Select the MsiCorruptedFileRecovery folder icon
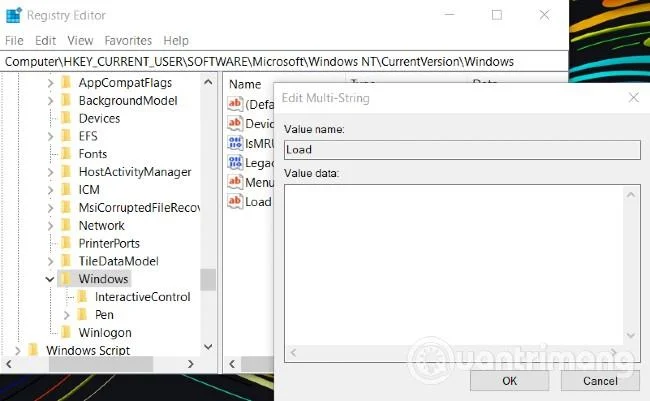This screenshot has width=650, height=401. point(66,207)
